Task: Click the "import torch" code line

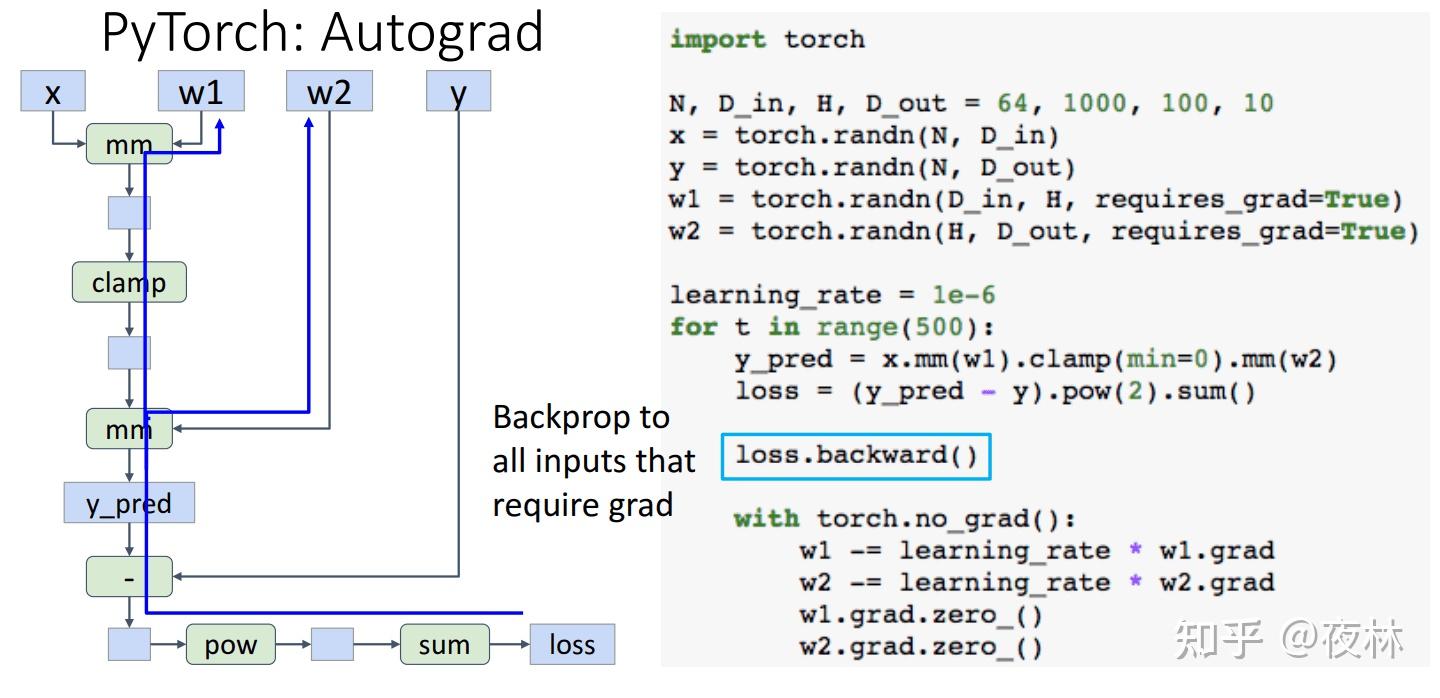Action: [767, 40]
